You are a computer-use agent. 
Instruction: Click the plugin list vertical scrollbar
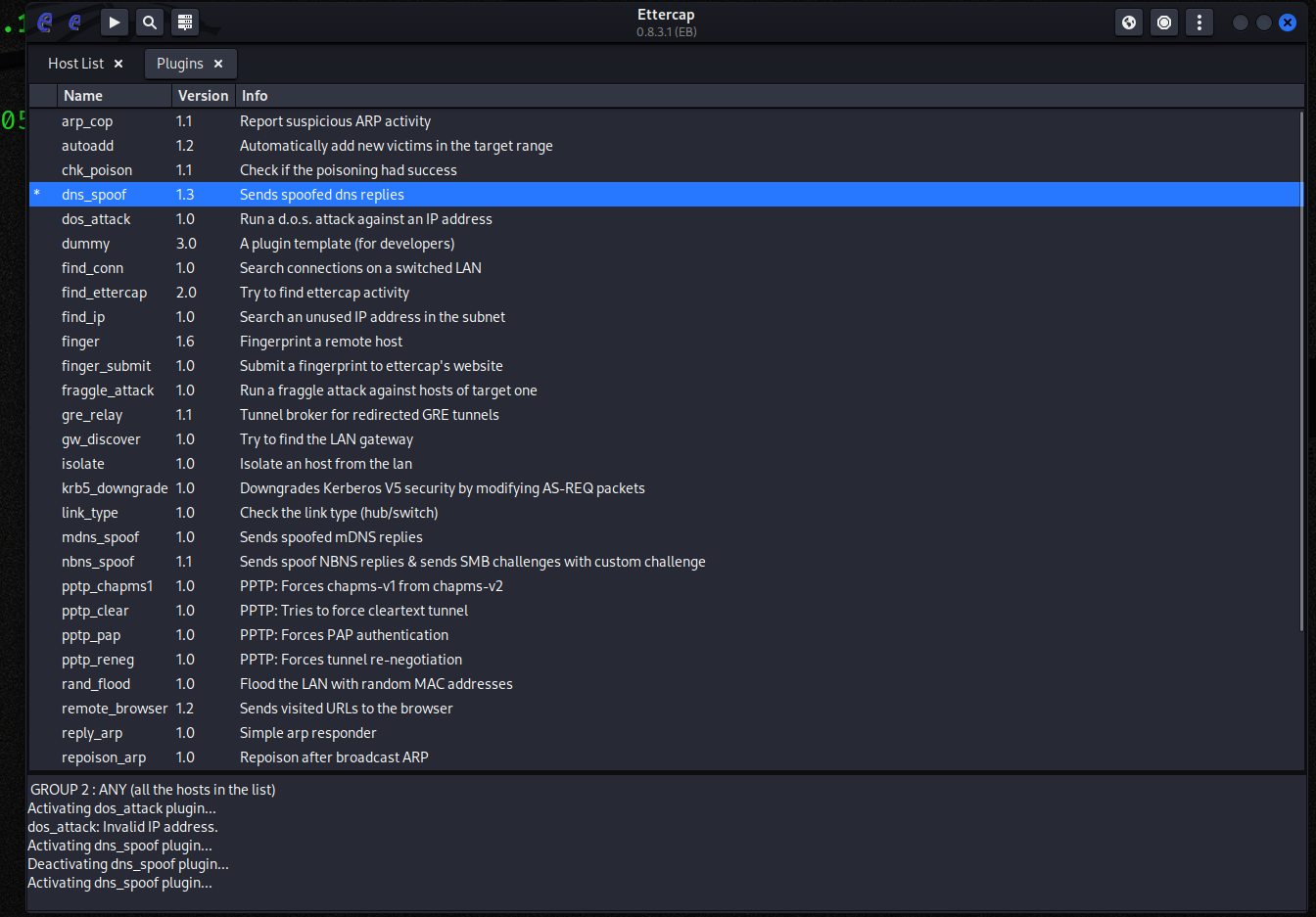tap(1301, 372)
